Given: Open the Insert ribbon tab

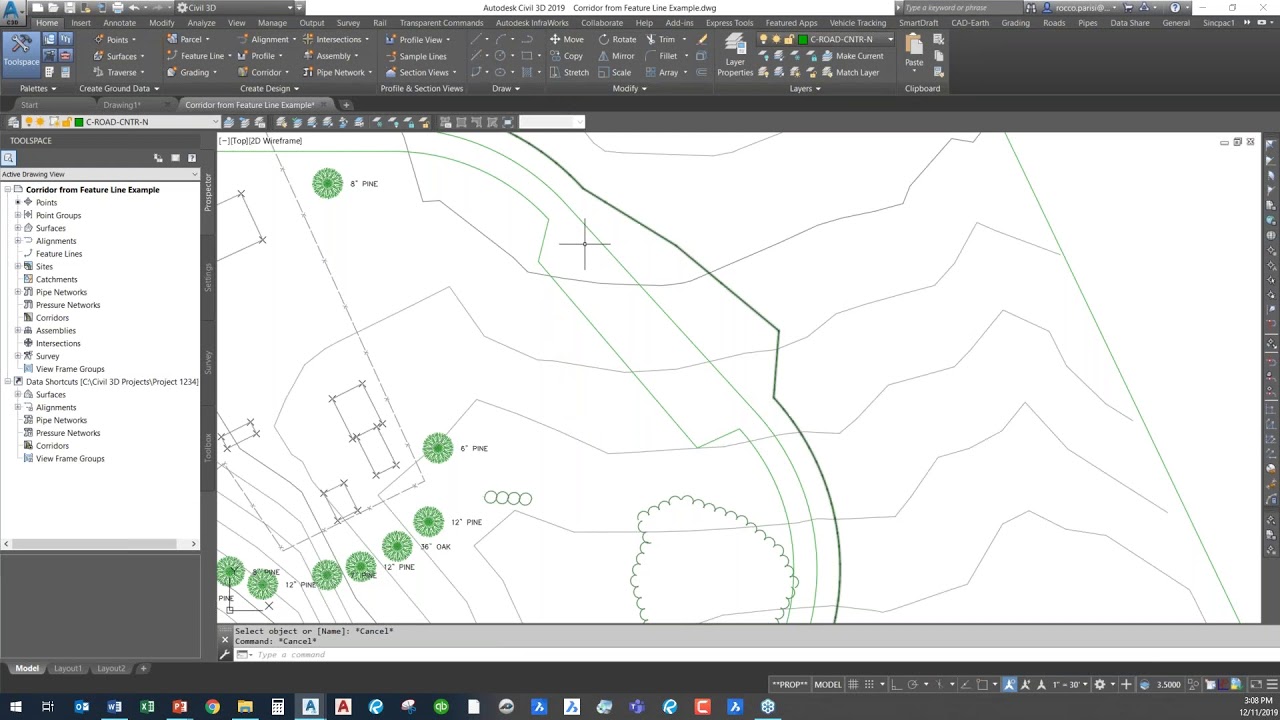Looking at the screenshot, I should [x=81, y=23].
